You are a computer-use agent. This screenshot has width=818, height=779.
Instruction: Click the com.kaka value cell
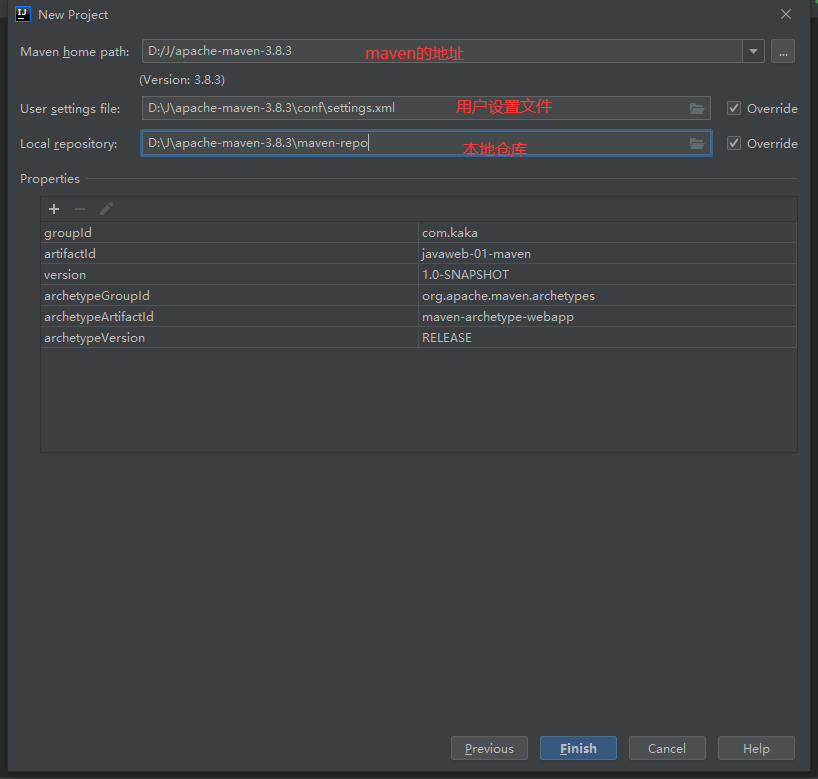607,233
